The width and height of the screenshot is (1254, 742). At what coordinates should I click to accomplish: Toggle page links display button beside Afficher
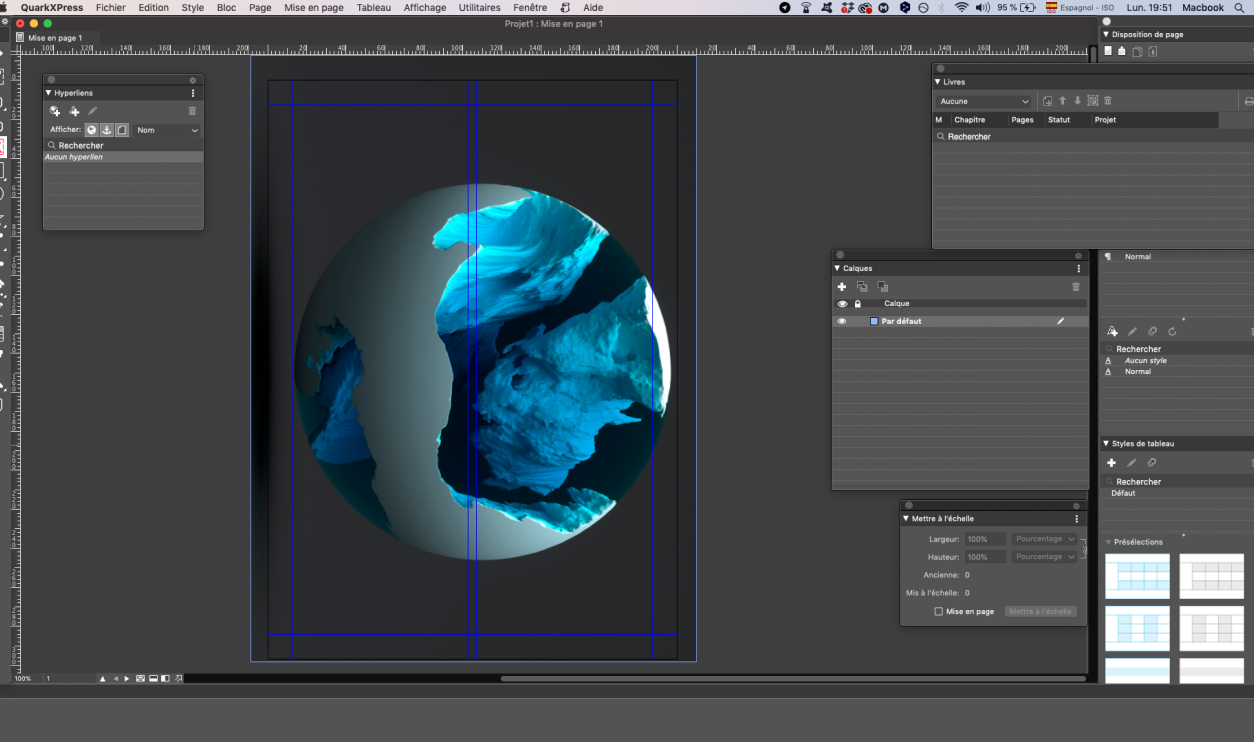coord(122,130)
